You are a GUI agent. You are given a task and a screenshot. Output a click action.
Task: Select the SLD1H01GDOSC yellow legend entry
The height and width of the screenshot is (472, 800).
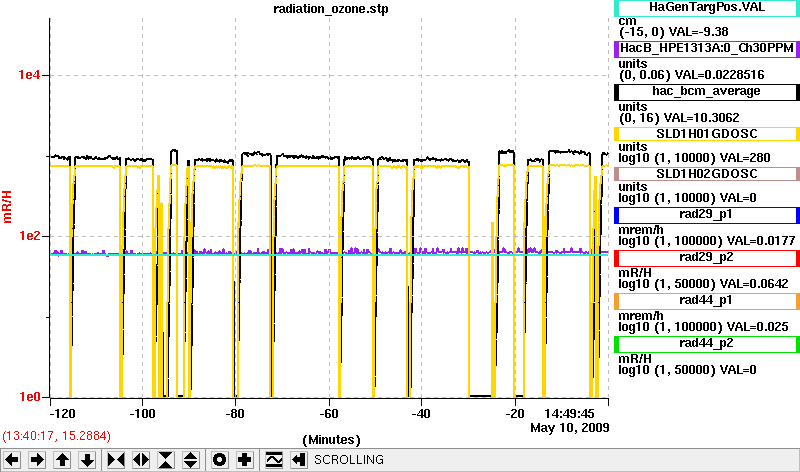[707, 134]
